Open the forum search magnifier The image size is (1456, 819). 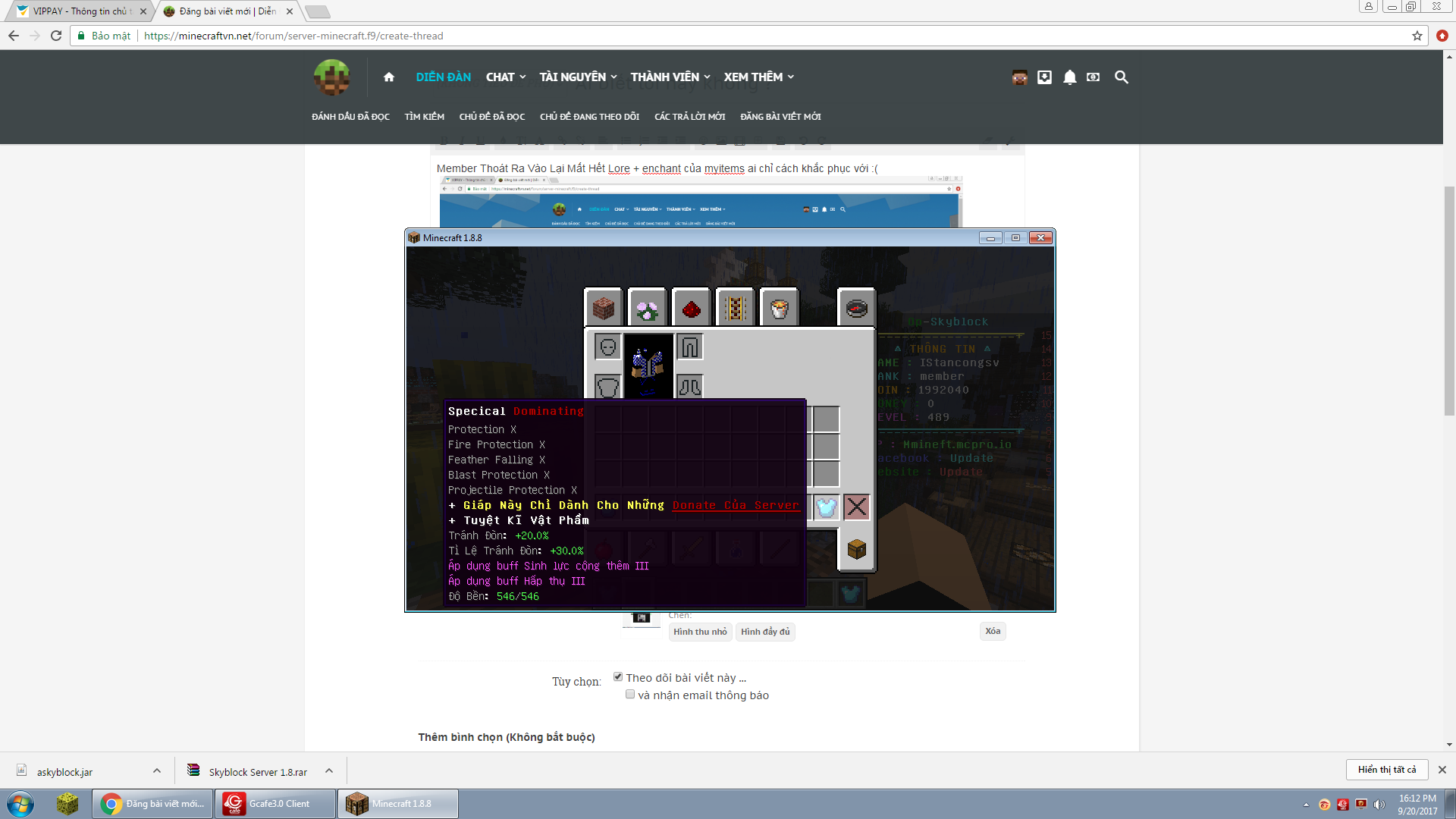(x=1121, y=77)
